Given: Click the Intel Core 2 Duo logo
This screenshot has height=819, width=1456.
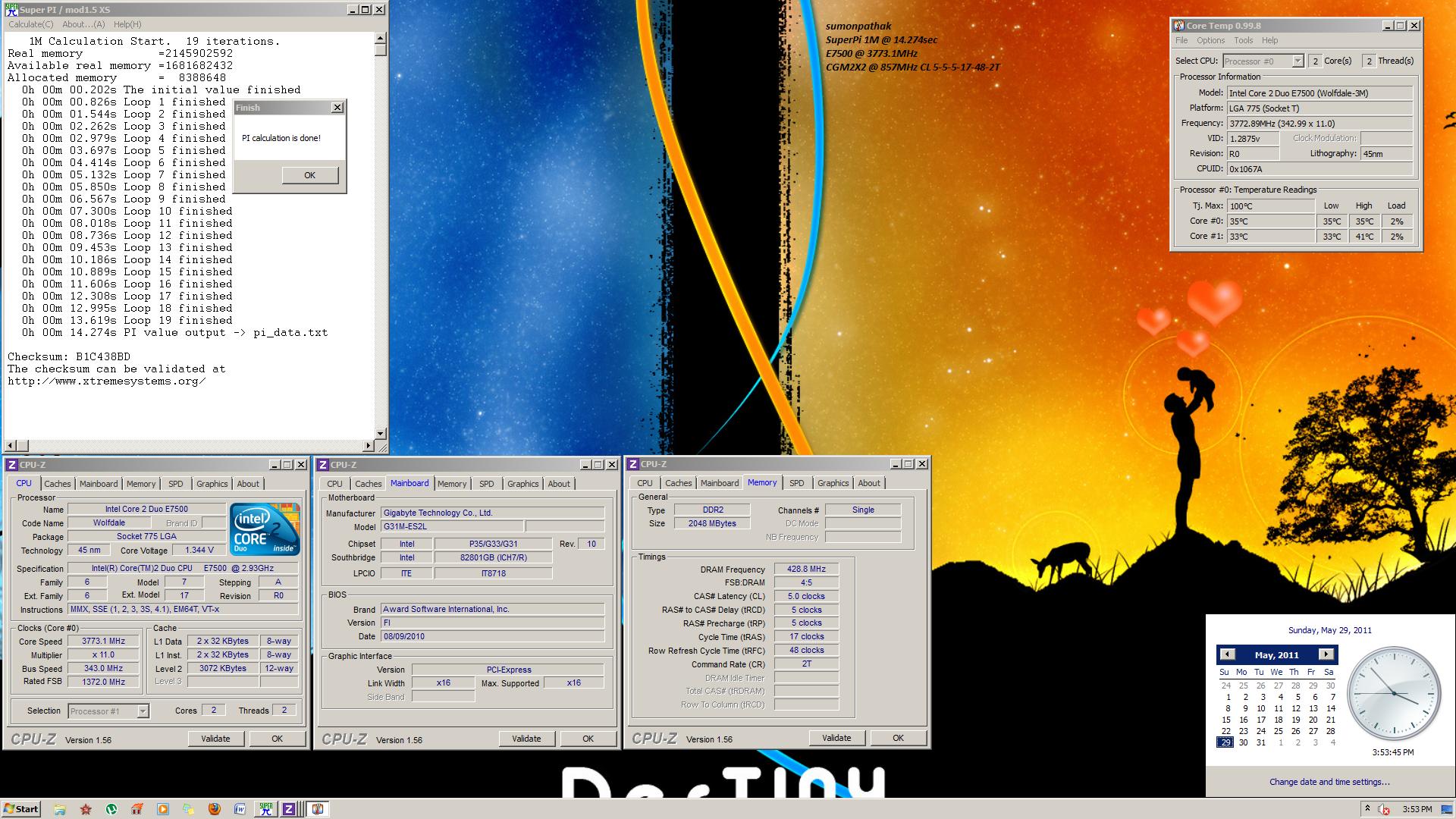Looking at the screenshot, I should (265, 529).
